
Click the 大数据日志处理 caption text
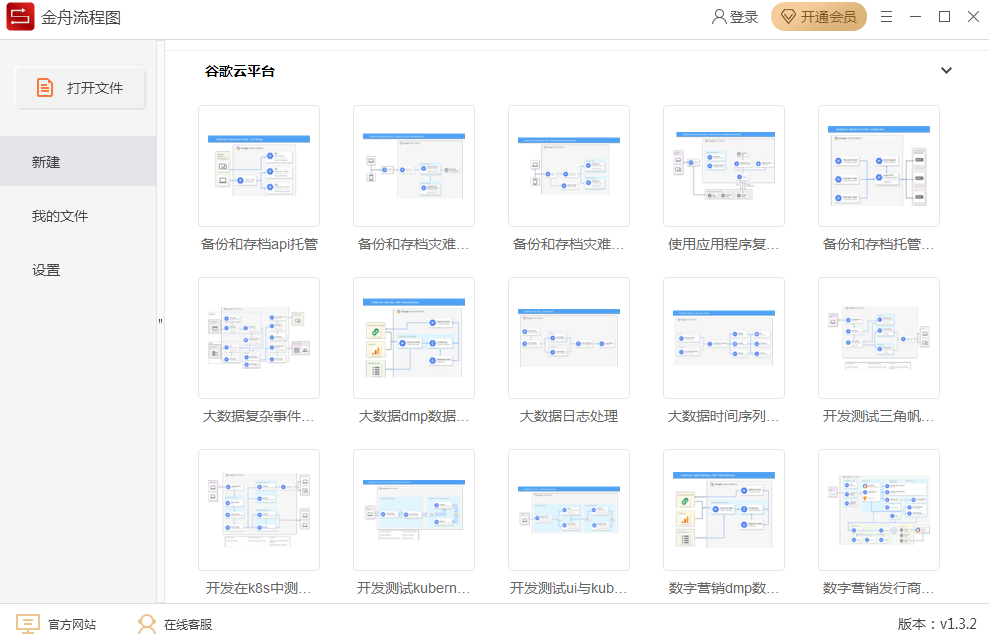pyautogui.click(x=569, y=416)
